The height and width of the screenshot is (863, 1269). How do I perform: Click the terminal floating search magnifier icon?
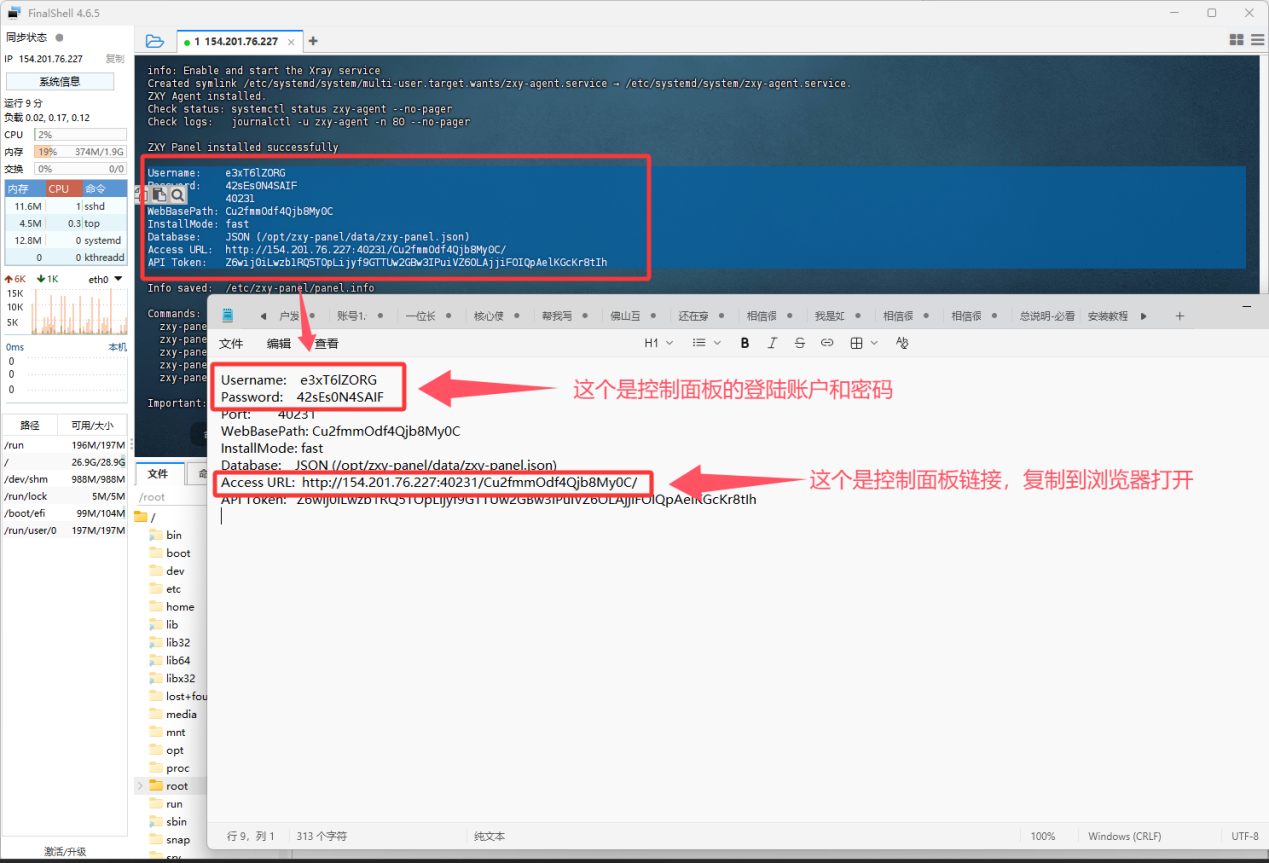(177, 195)
